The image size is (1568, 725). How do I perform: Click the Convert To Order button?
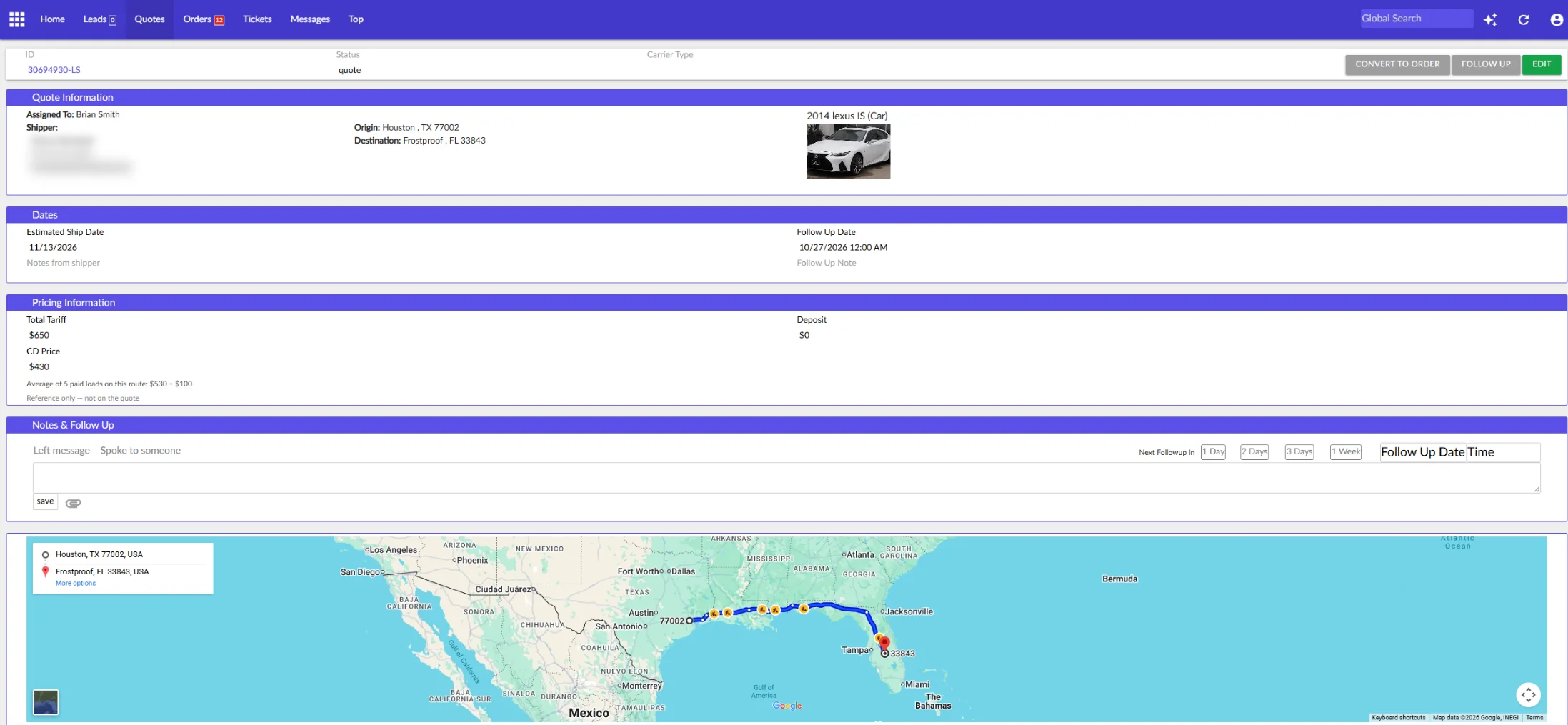coord(1397,64)
